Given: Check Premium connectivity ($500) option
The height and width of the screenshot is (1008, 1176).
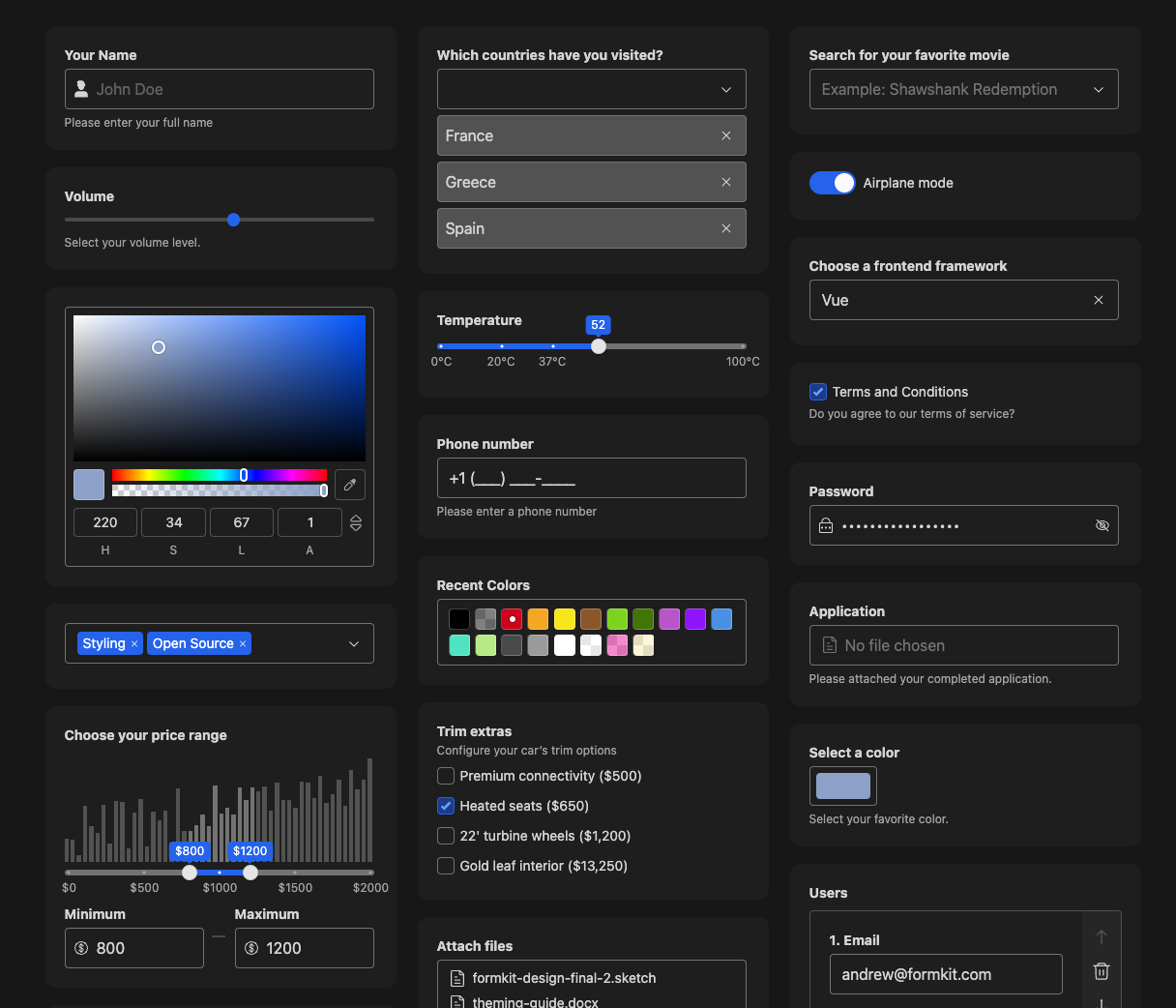Looking at the screenshot, I should coord(446,776).
